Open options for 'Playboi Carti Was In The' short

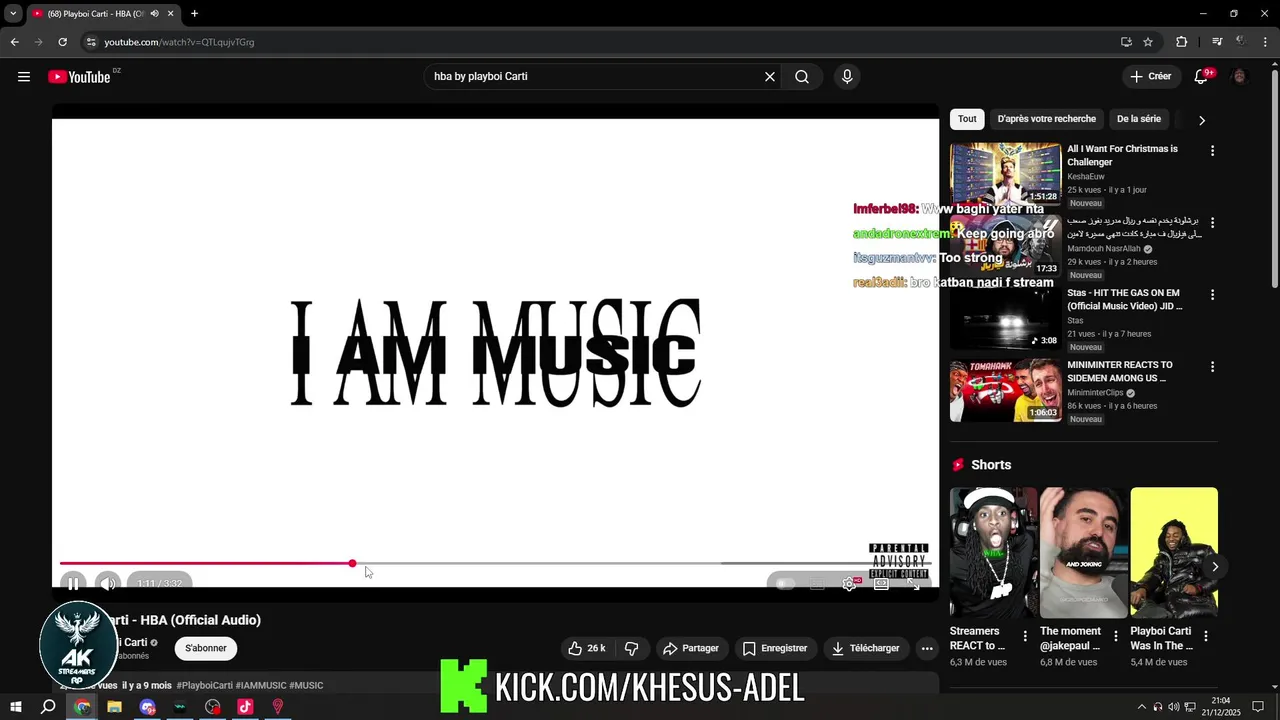(x=1206, y=636)
